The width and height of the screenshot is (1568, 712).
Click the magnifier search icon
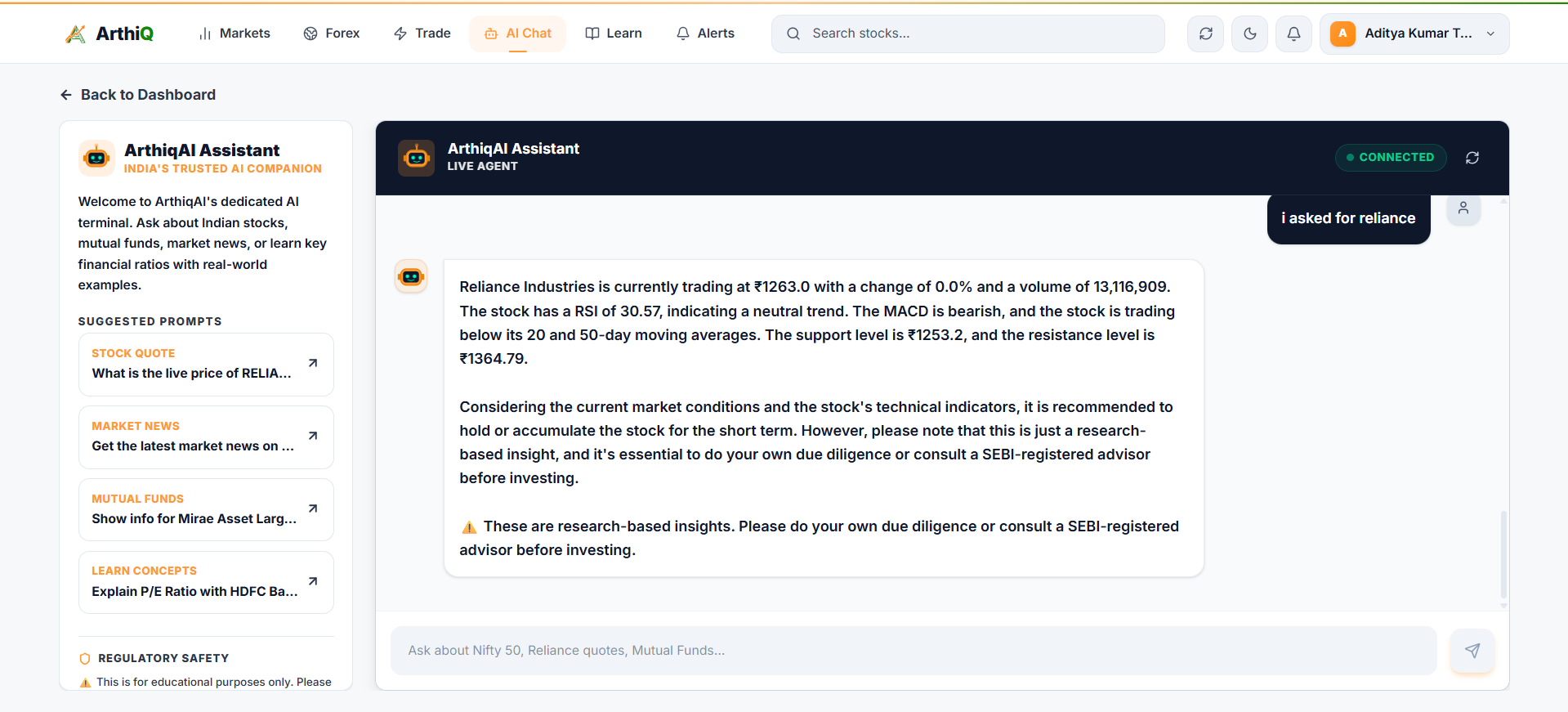(793, 34)
